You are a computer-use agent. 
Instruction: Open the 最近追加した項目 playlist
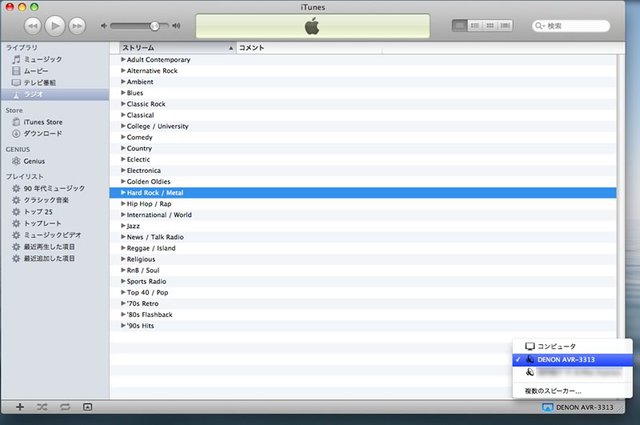coord(55,258)
